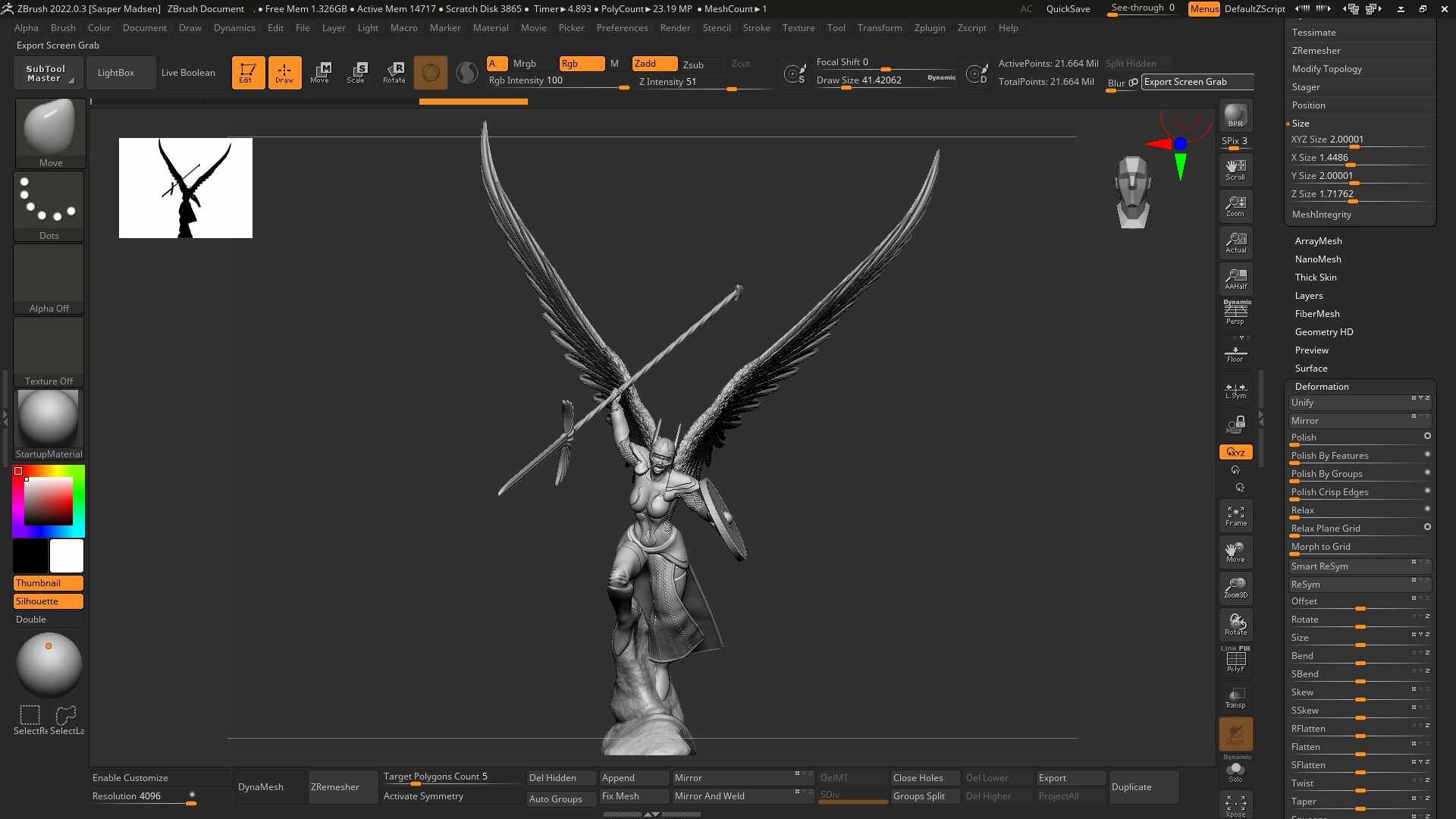1456x819 pixels.
Task: Collapse the Deformation section
Action: [1322, 386]
